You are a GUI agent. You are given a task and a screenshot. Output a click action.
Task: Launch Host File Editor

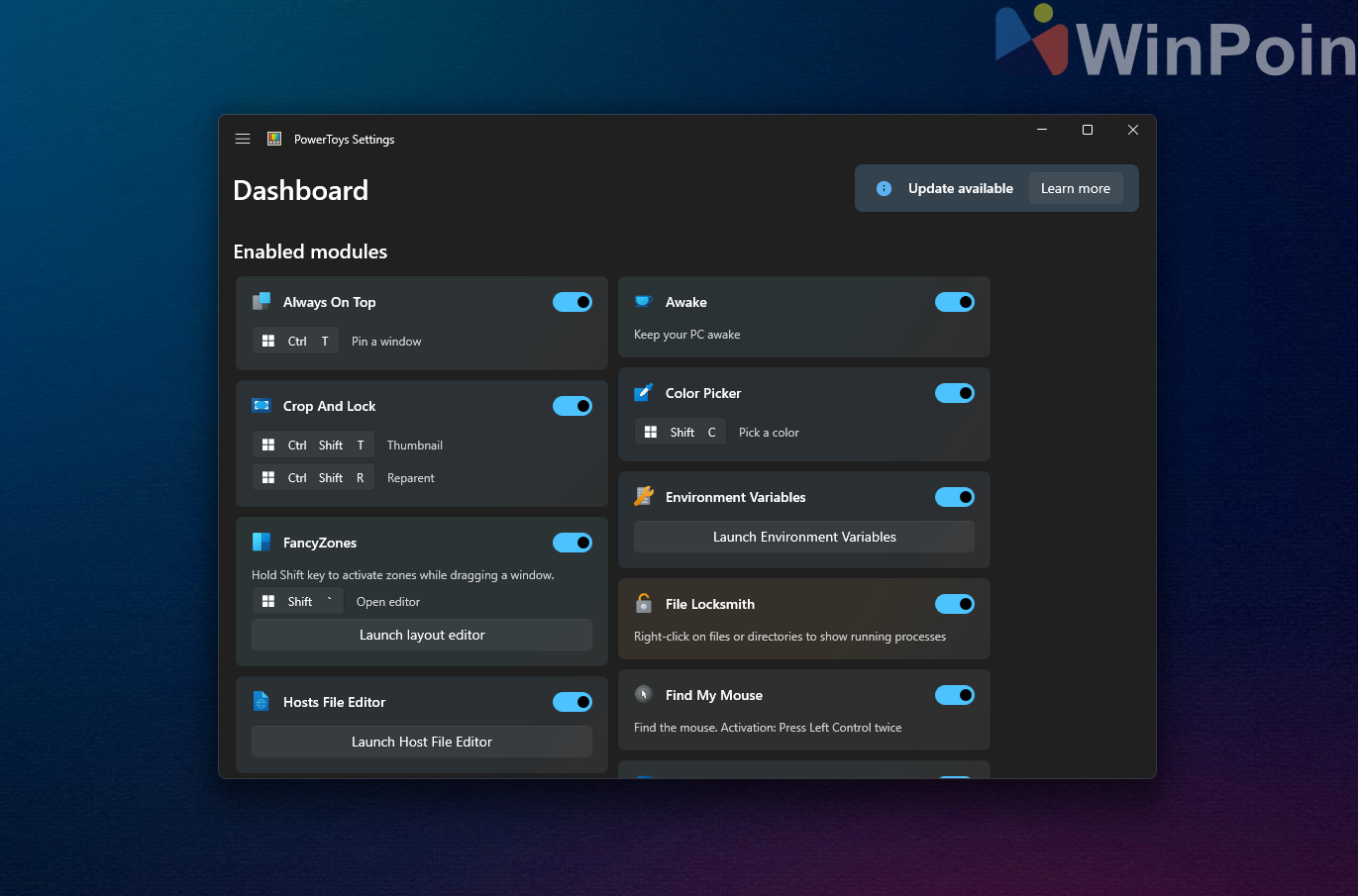click(x=422, y=742)
